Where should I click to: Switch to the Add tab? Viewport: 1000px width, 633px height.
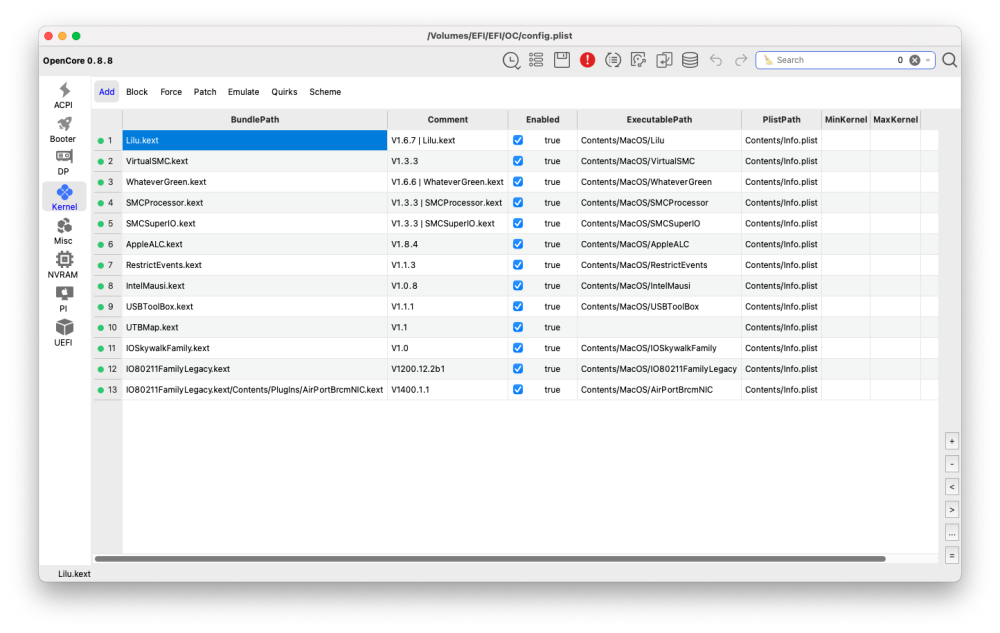pyautogui.click(x=107, y=92)
